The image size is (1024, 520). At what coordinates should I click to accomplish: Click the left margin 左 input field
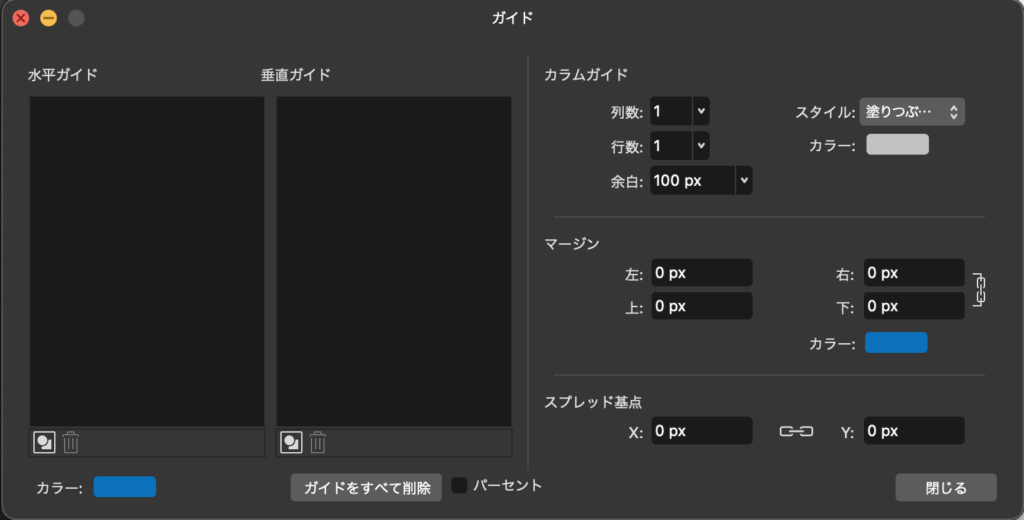coord(701,272)
